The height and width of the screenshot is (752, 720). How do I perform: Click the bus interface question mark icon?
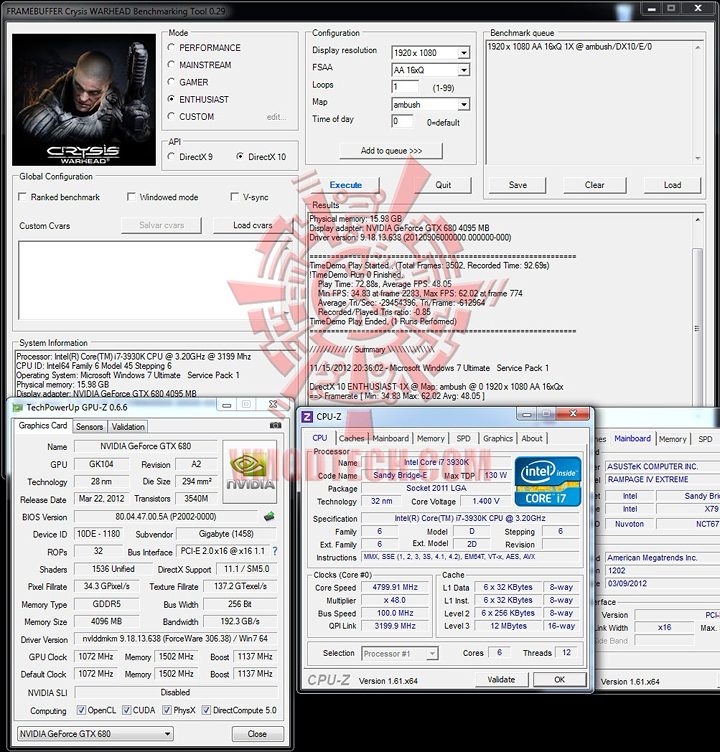275,552
